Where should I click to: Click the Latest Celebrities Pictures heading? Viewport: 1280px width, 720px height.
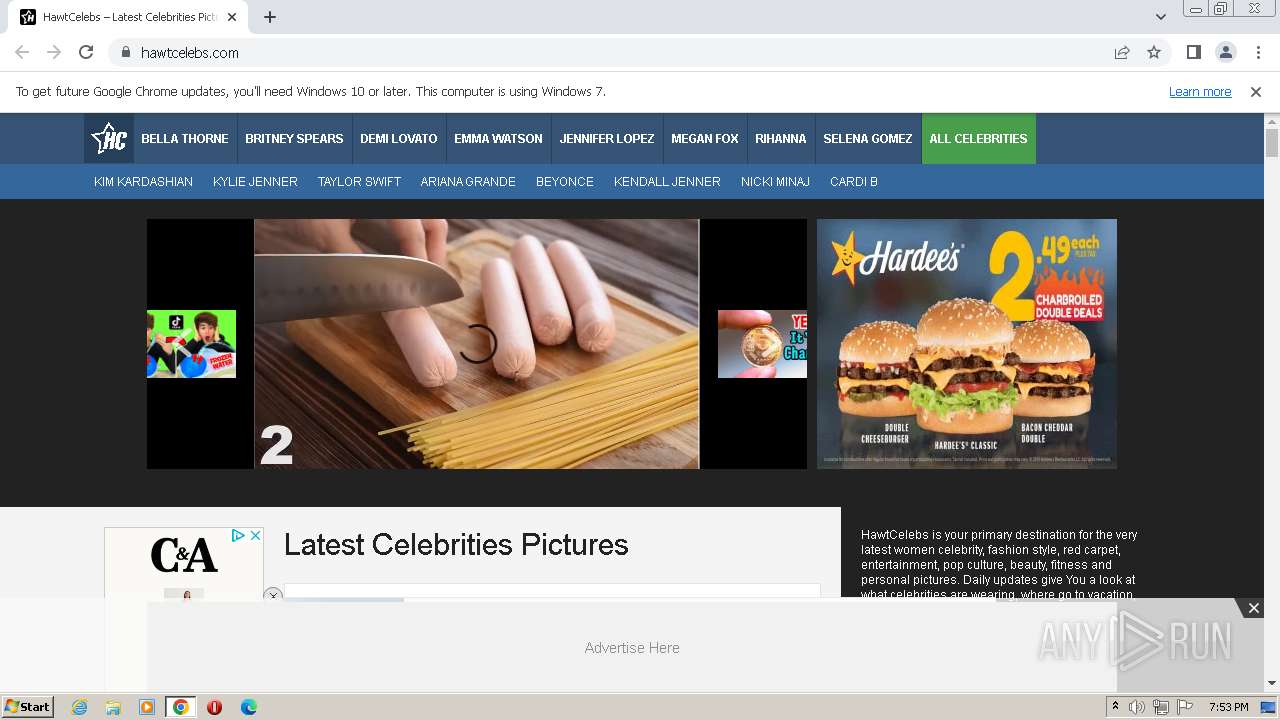pos(456,545)
